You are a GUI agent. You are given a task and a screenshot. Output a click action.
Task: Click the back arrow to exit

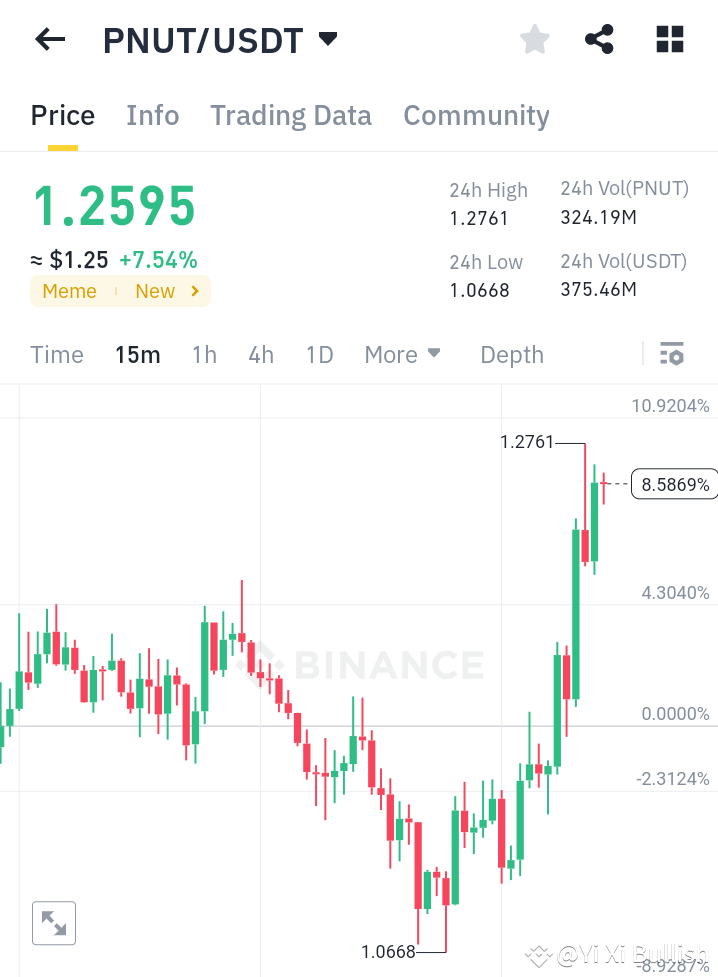tap(48, 39)
